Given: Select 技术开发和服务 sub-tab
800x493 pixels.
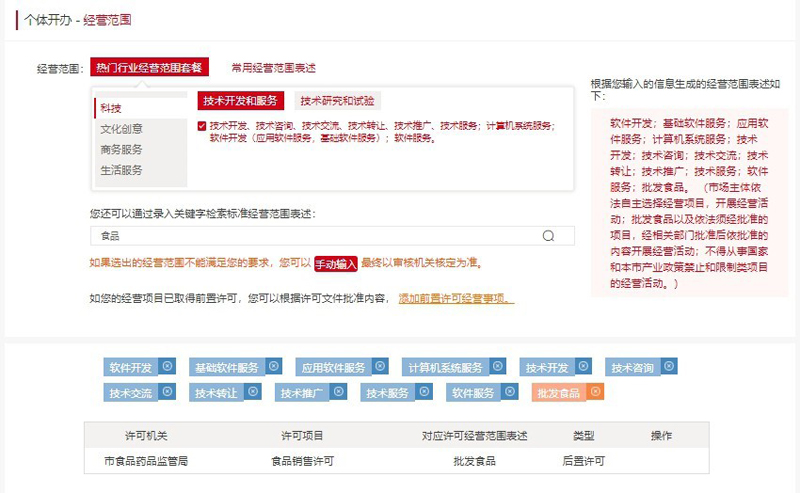Looking at the screenshot, I should tap(240, 101).
